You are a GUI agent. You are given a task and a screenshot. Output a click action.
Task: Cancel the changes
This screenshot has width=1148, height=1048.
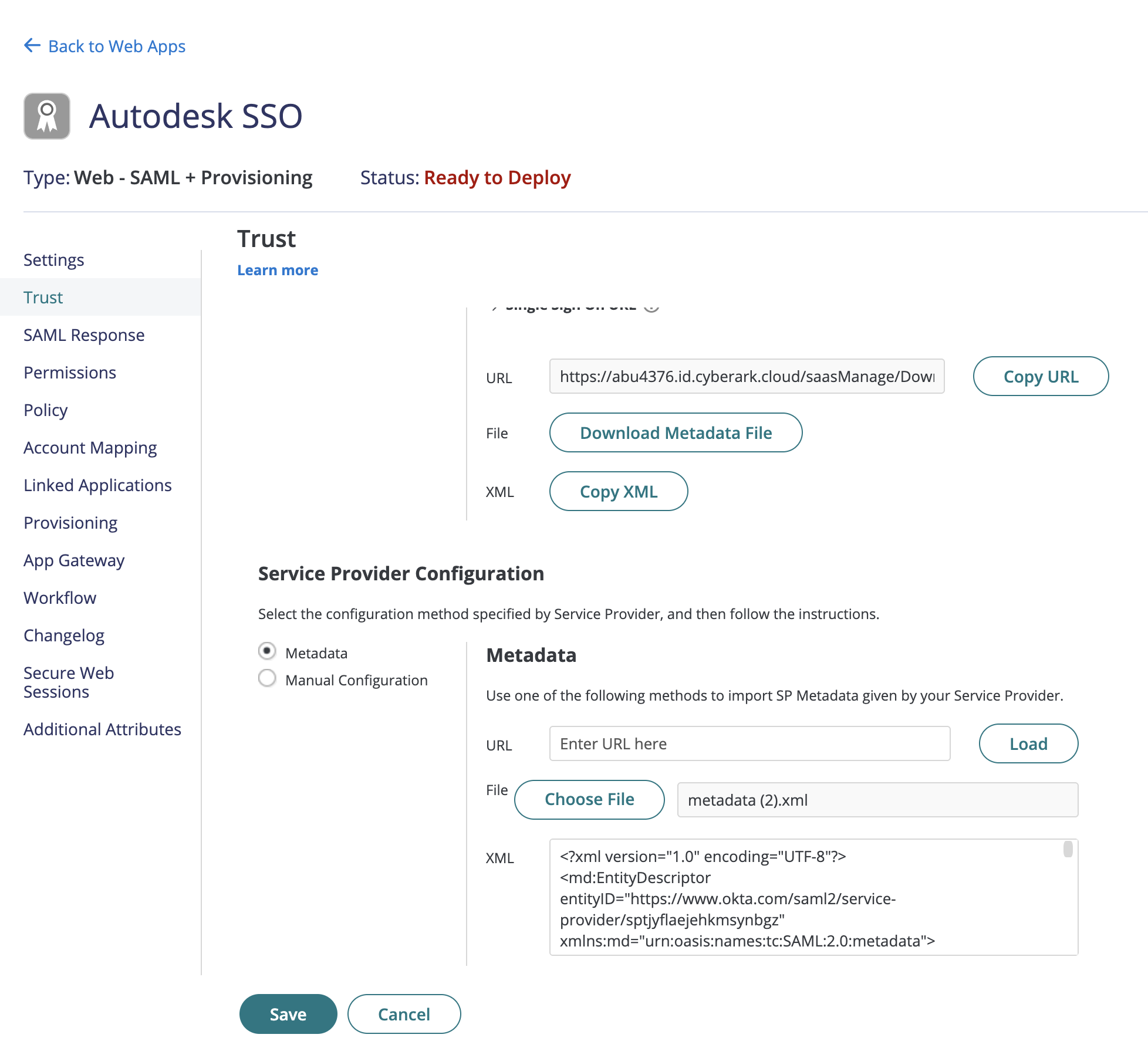pos(404,1014)
